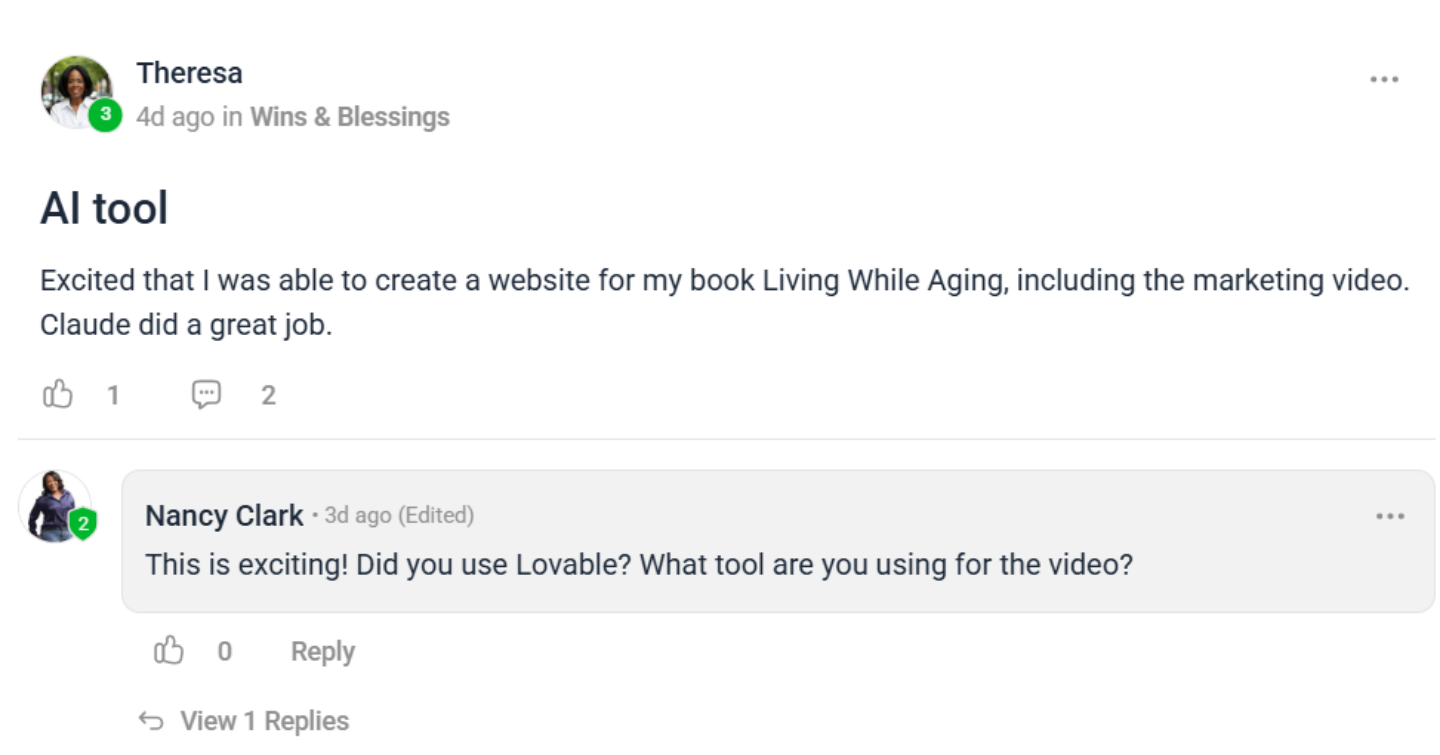1440x755 pixels.
Task: Click Theresa's profile picture
Action: pyautogui.click(x=76, y=92)
